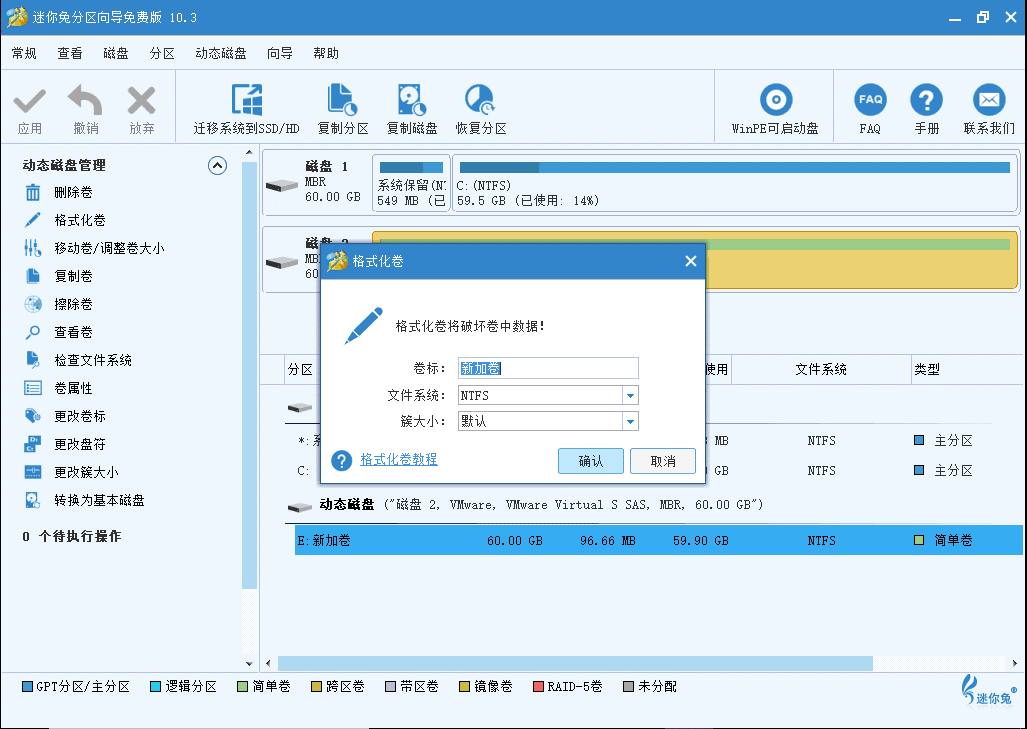Click the Discard (放弃) X icon
The height and width of the screenshot is (729, 1027).
pos(141,101)
